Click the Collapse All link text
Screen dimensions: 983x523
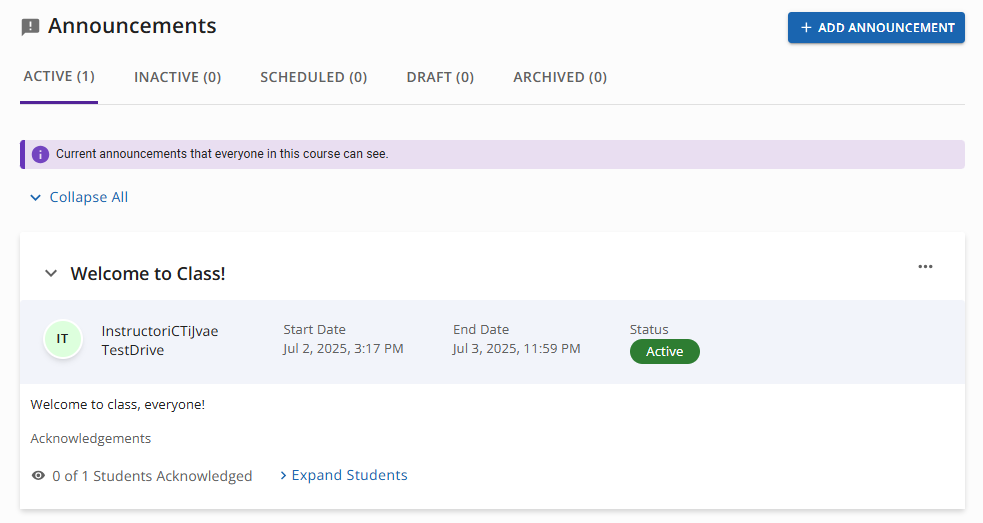click(x=88, y=197)
